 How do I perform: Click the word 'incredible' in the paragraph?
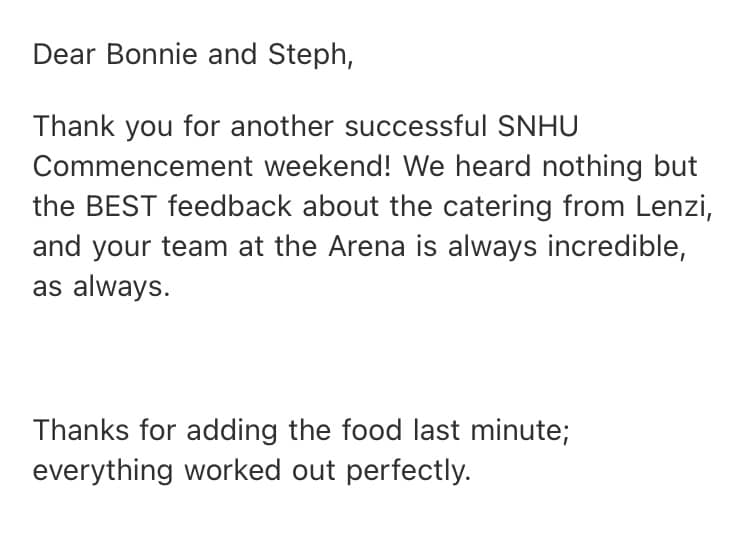(x=614, y=247)
